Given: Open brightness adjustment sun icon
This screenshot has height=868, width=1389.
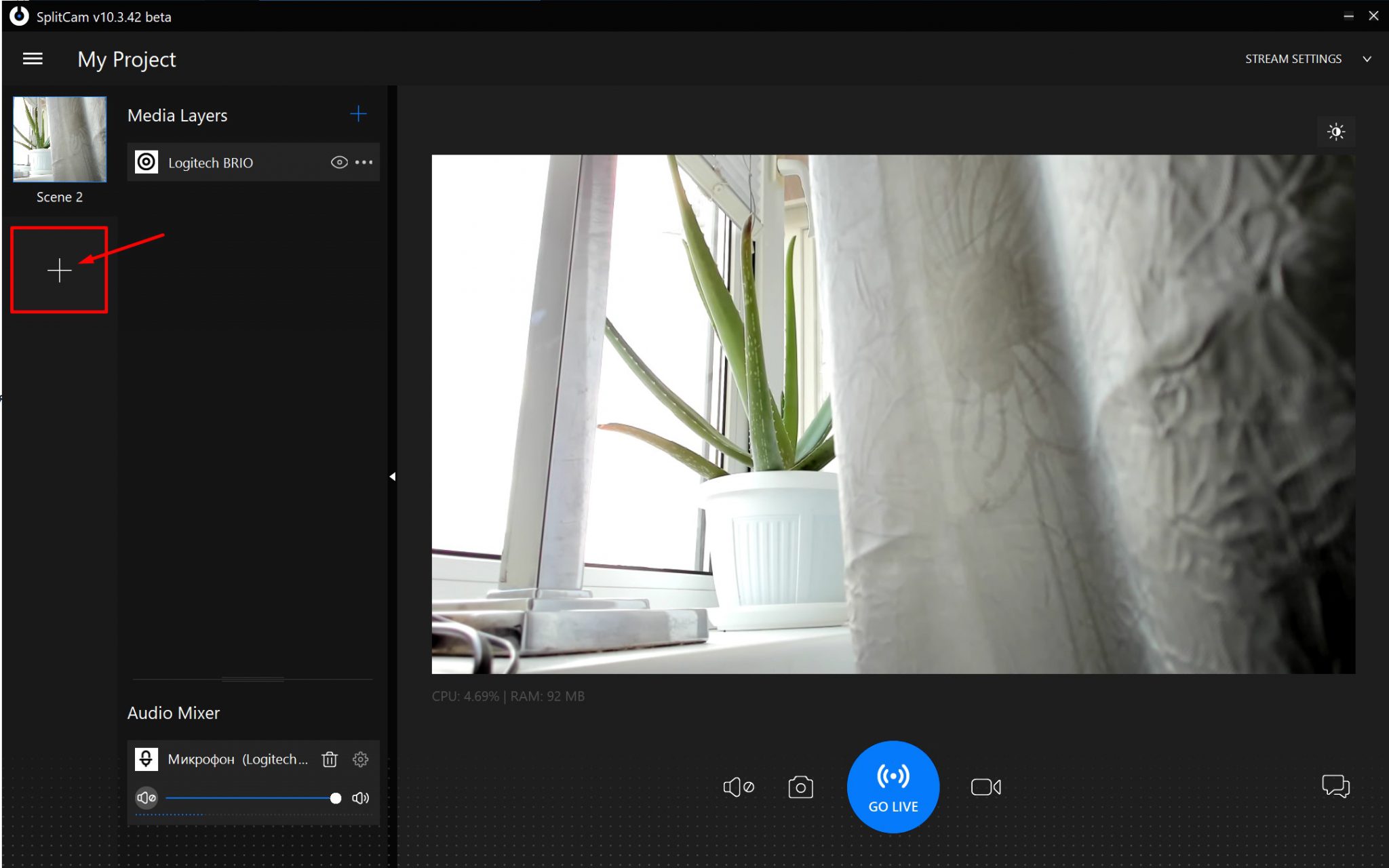Looking at the screenshot, I should click(x=1335, y=132).
